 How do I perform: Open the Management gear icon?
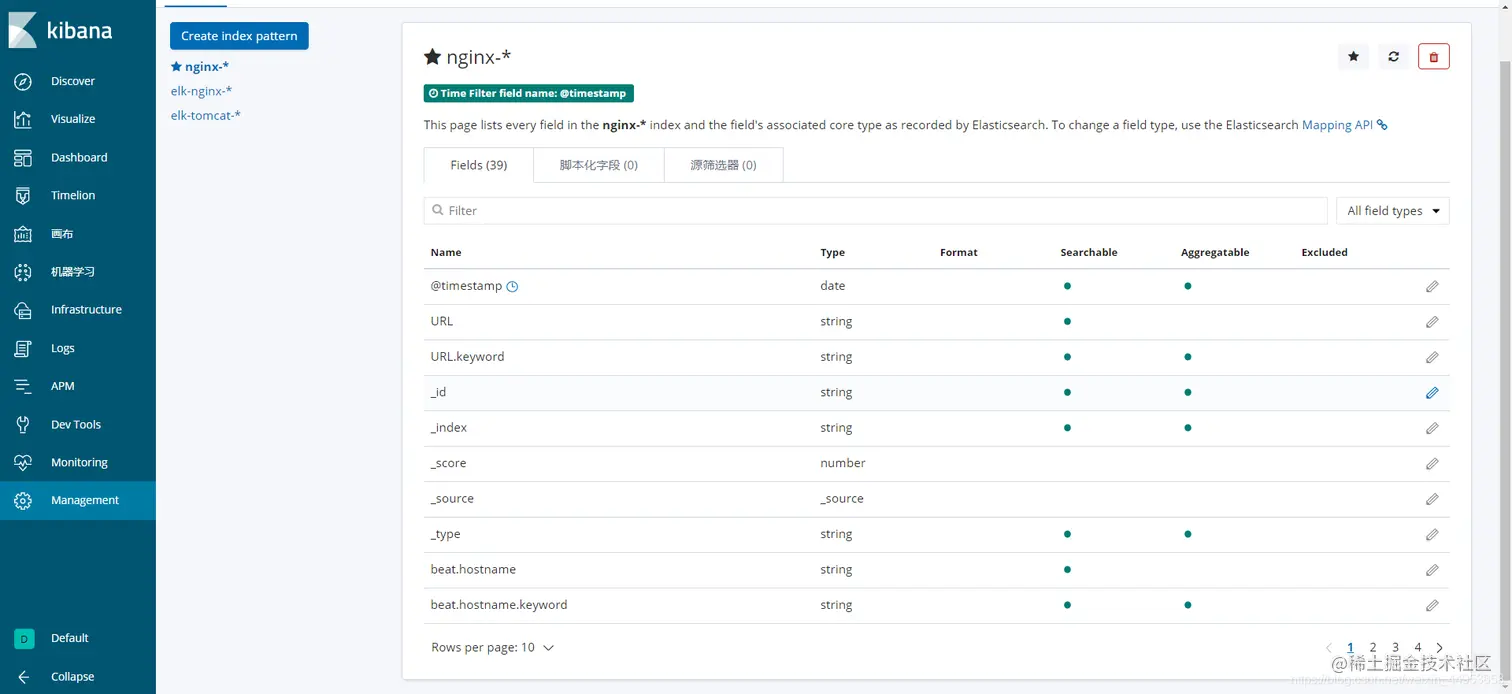click(x=23, y=501)
